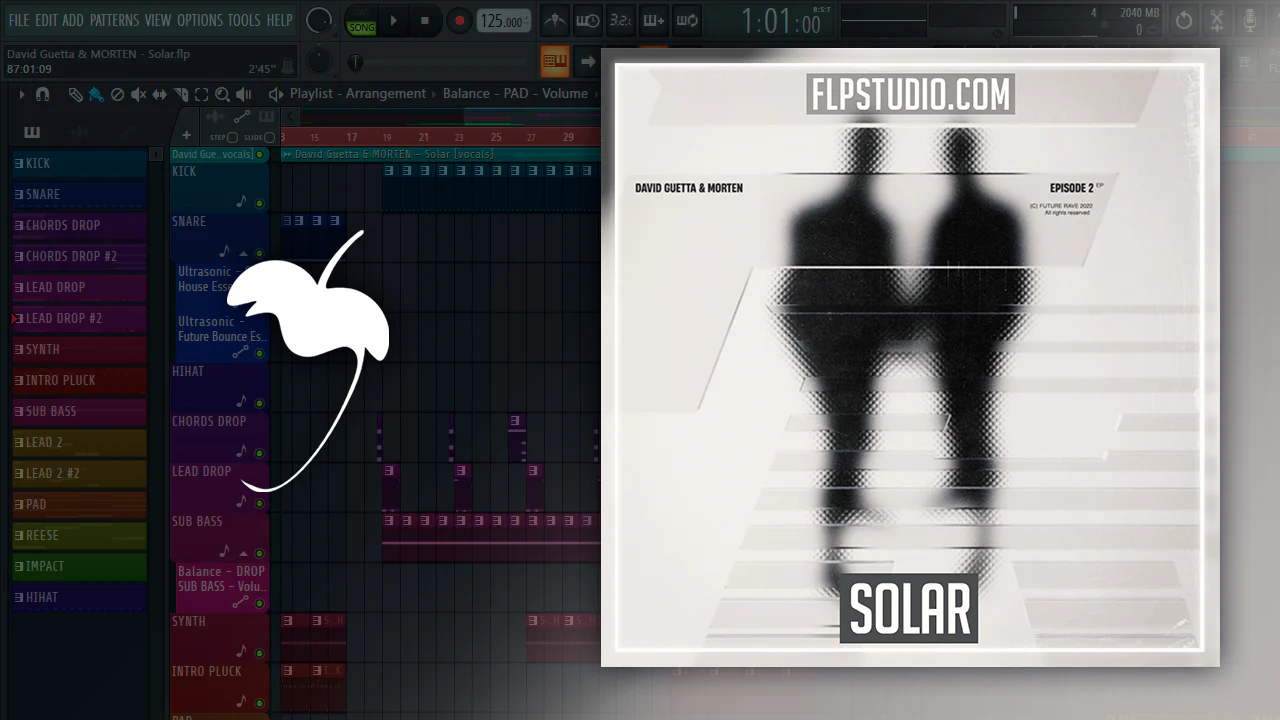Select the Zoom magnifier tool
The image size is (1280, 720).
coord(222,94)
